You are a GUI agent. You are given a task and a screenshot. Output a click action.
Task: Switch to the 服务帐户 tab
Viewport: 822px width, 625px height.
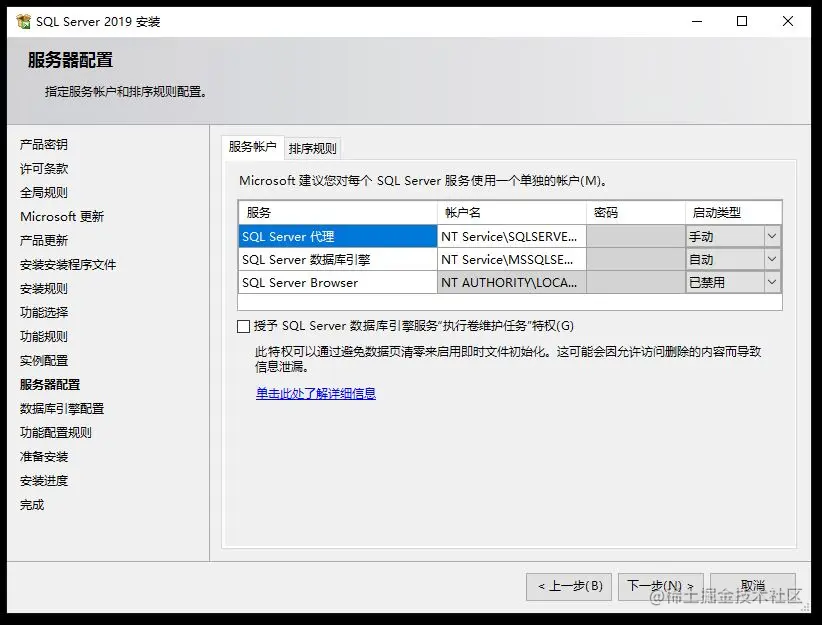pos(253,147)
